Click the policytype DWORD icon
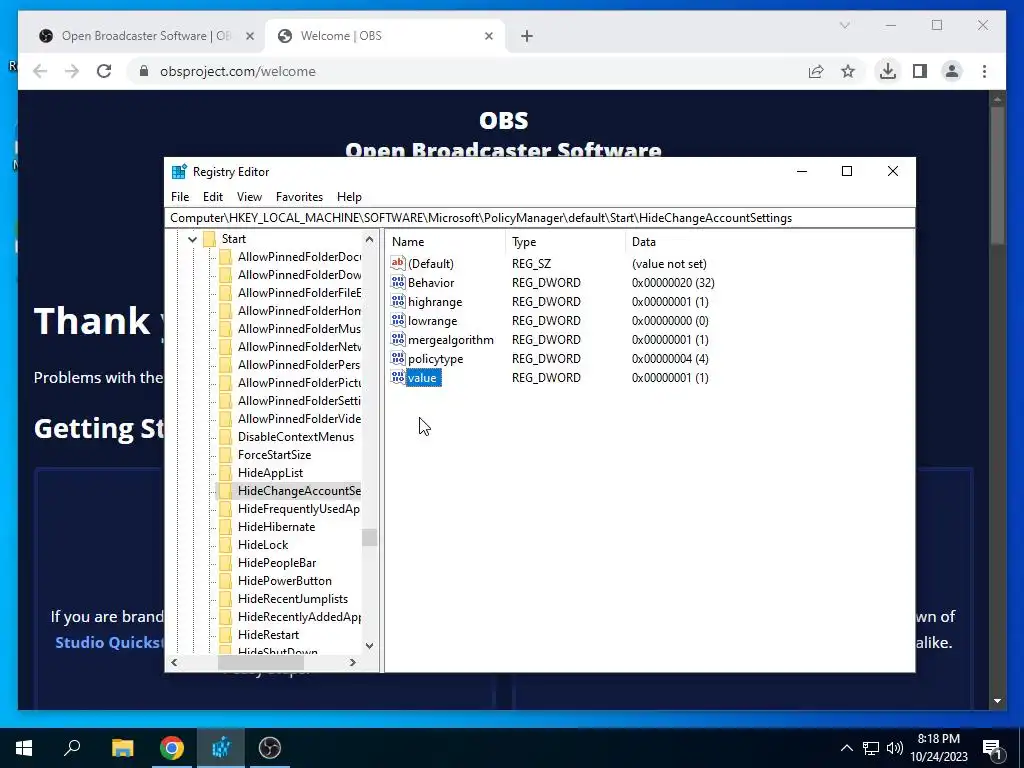Image resolution: width=1024 pixels, height=768 pixels. point(398,358)
